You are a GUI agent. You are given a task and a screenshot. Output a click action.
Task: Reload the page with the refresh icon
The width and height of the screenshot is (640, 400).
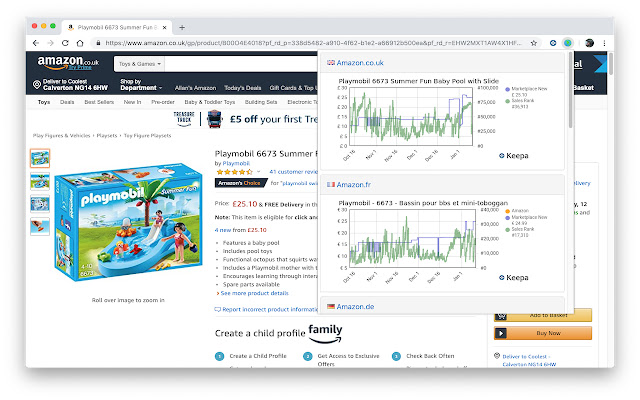(65, 43)
